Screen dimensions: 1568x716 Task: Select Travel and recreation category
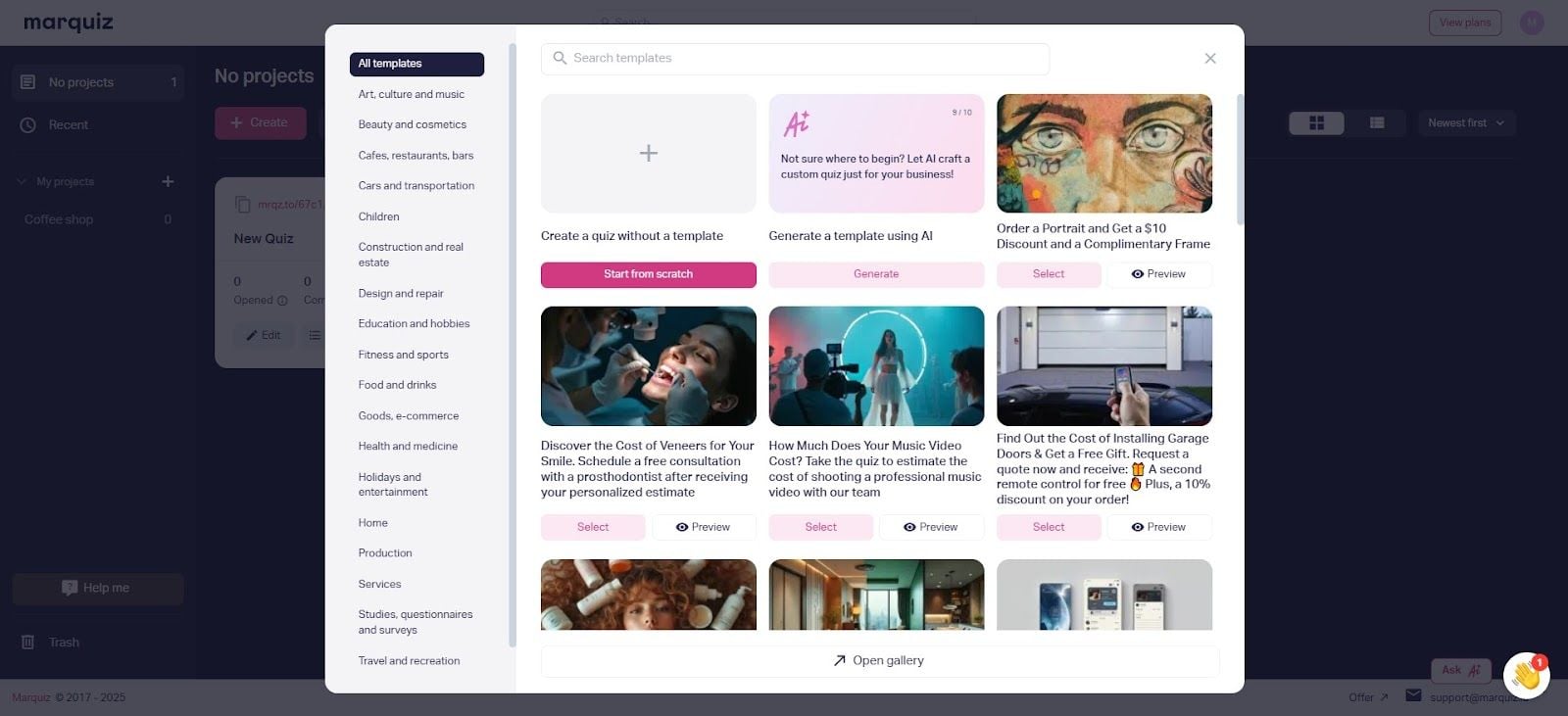click(x=409, y=660)
